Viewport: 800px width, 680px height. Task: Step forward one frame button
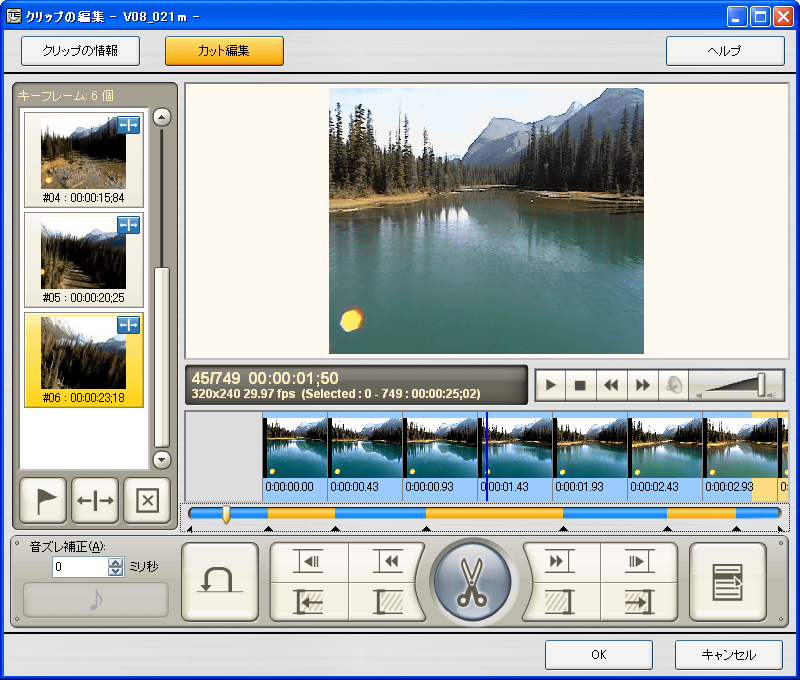click(639, 562)
